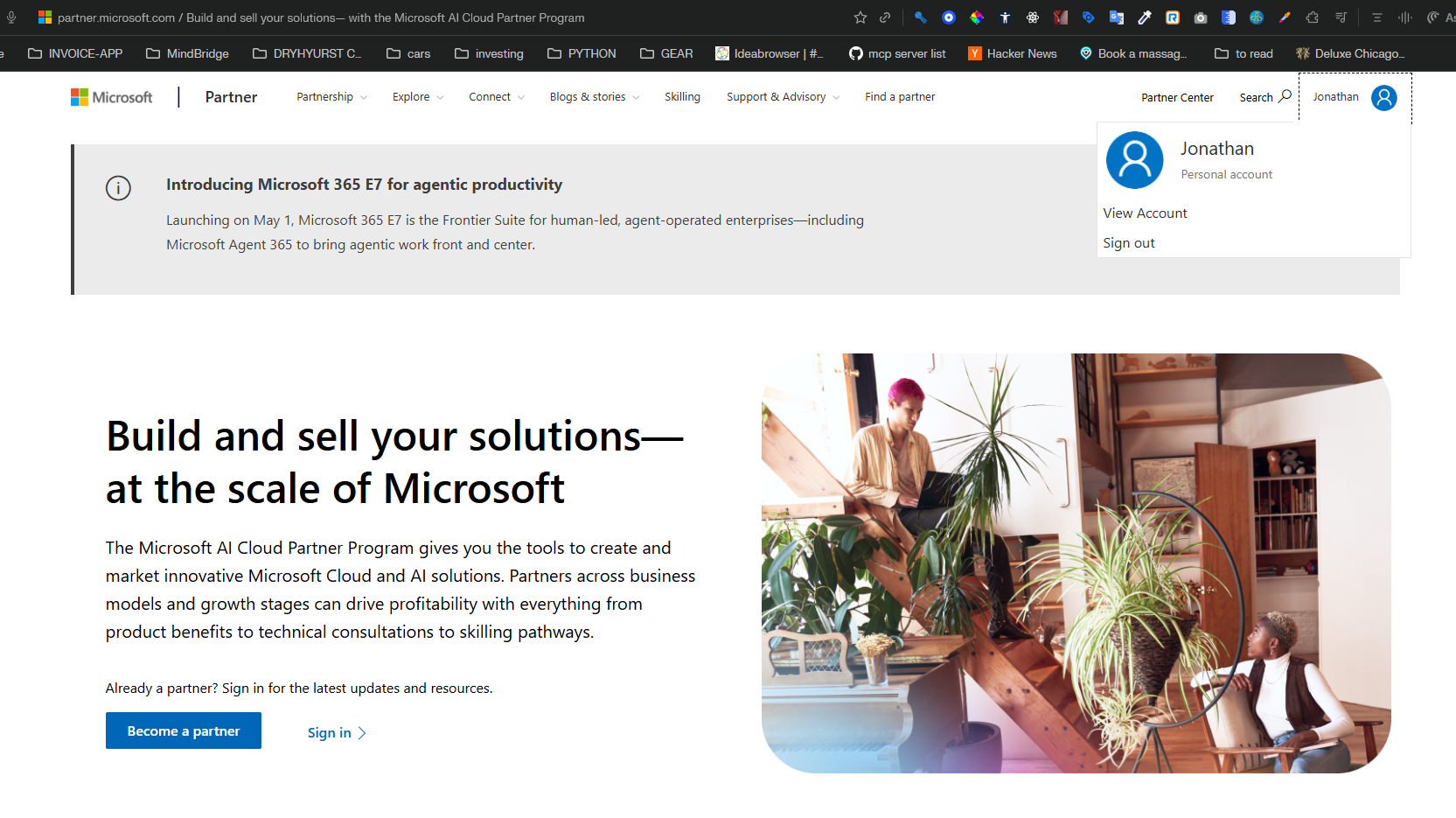The height and width of the screenshot is (818, 1456).
Task: Open the Skilling nav item
Action: point(682,97)
